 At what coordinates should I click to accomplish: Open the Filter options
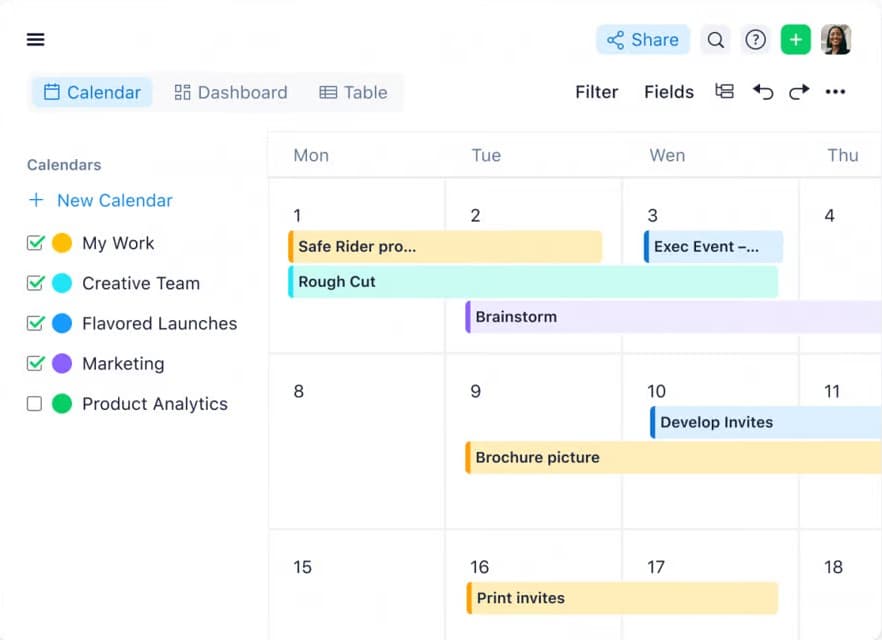point(596,91)
